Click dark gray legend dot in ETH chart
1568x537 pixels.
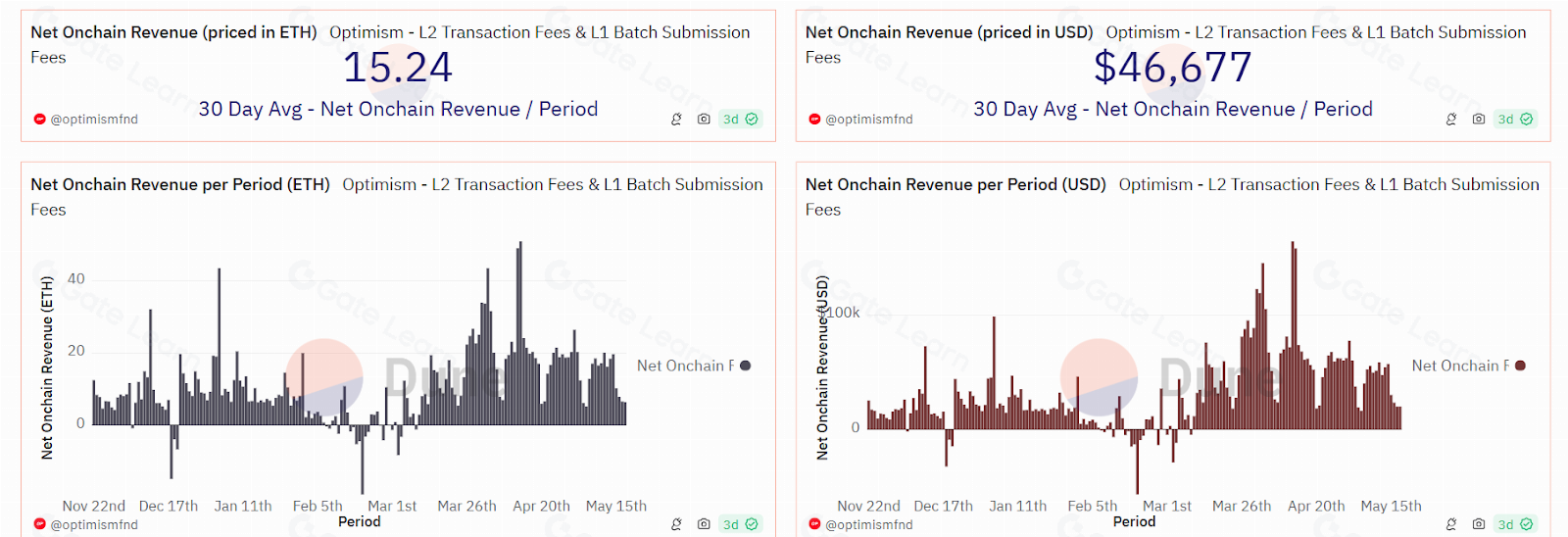pyautogui.click(x=746, y=366)
